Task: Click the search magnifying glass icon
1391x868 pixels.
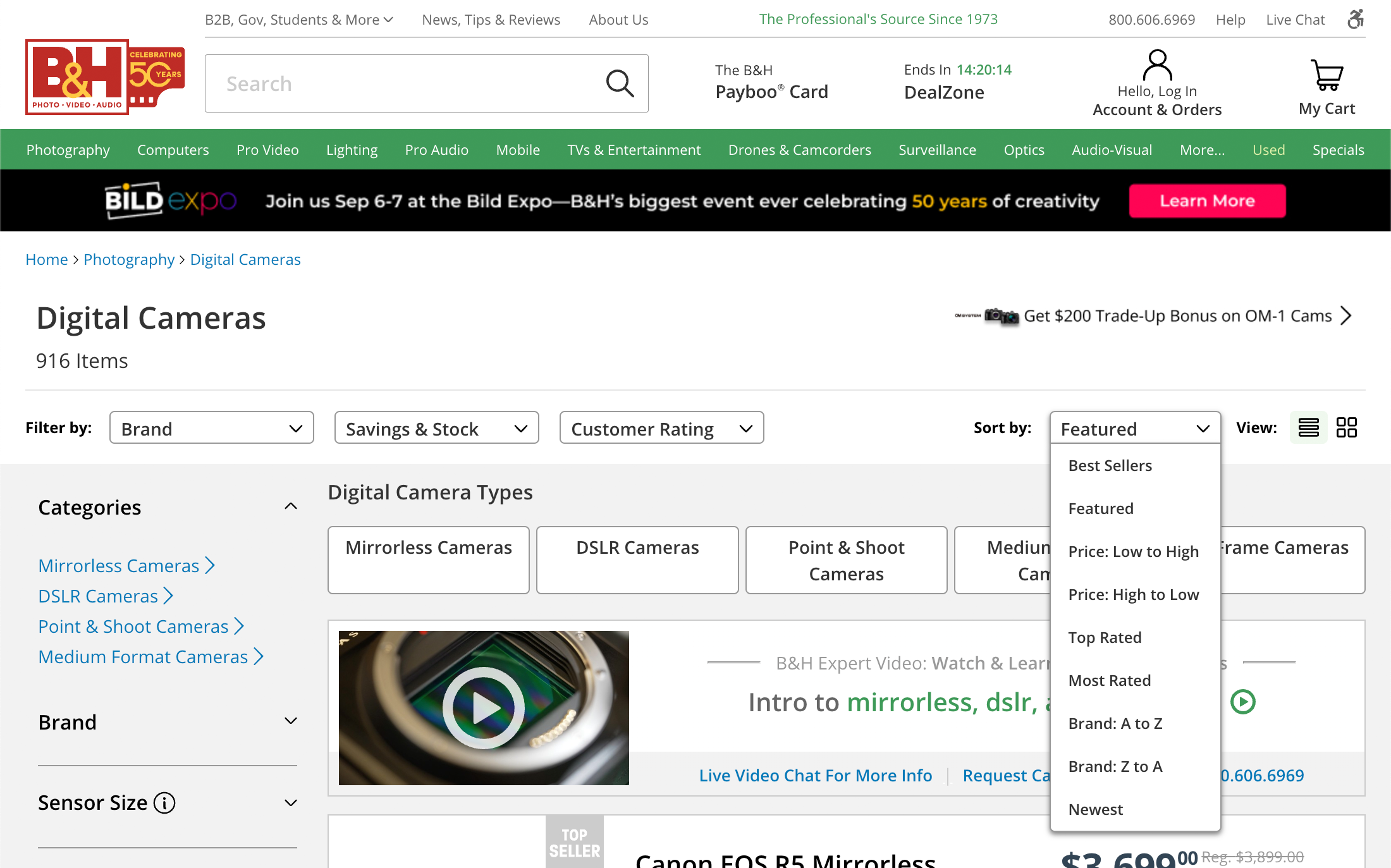Action: point(620,83)
